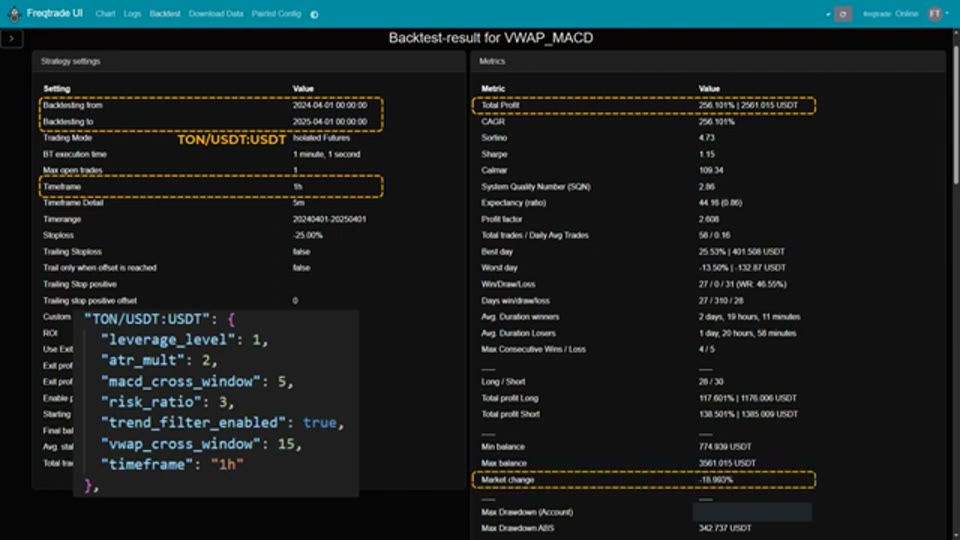Click the CAGR value 256.101%
This screenshot has width=960, height=540.
(x=716, y=122)
